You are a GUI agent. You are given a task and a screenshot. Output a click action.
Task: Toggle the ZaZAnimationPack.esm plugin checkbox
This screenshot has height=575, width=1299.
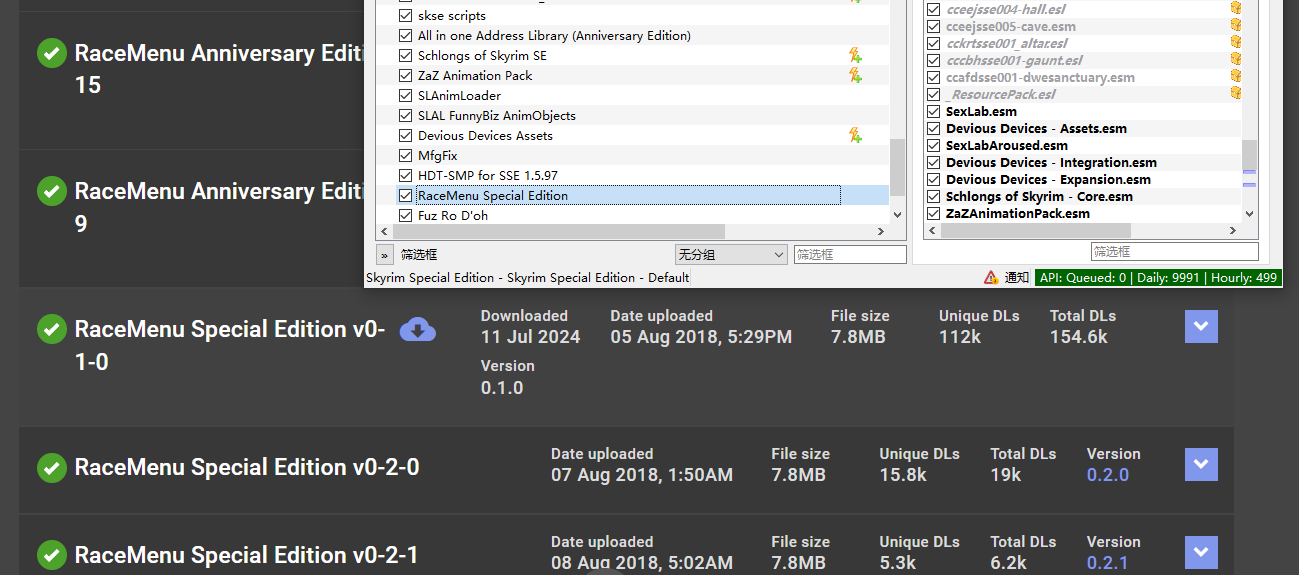point(934,214)
